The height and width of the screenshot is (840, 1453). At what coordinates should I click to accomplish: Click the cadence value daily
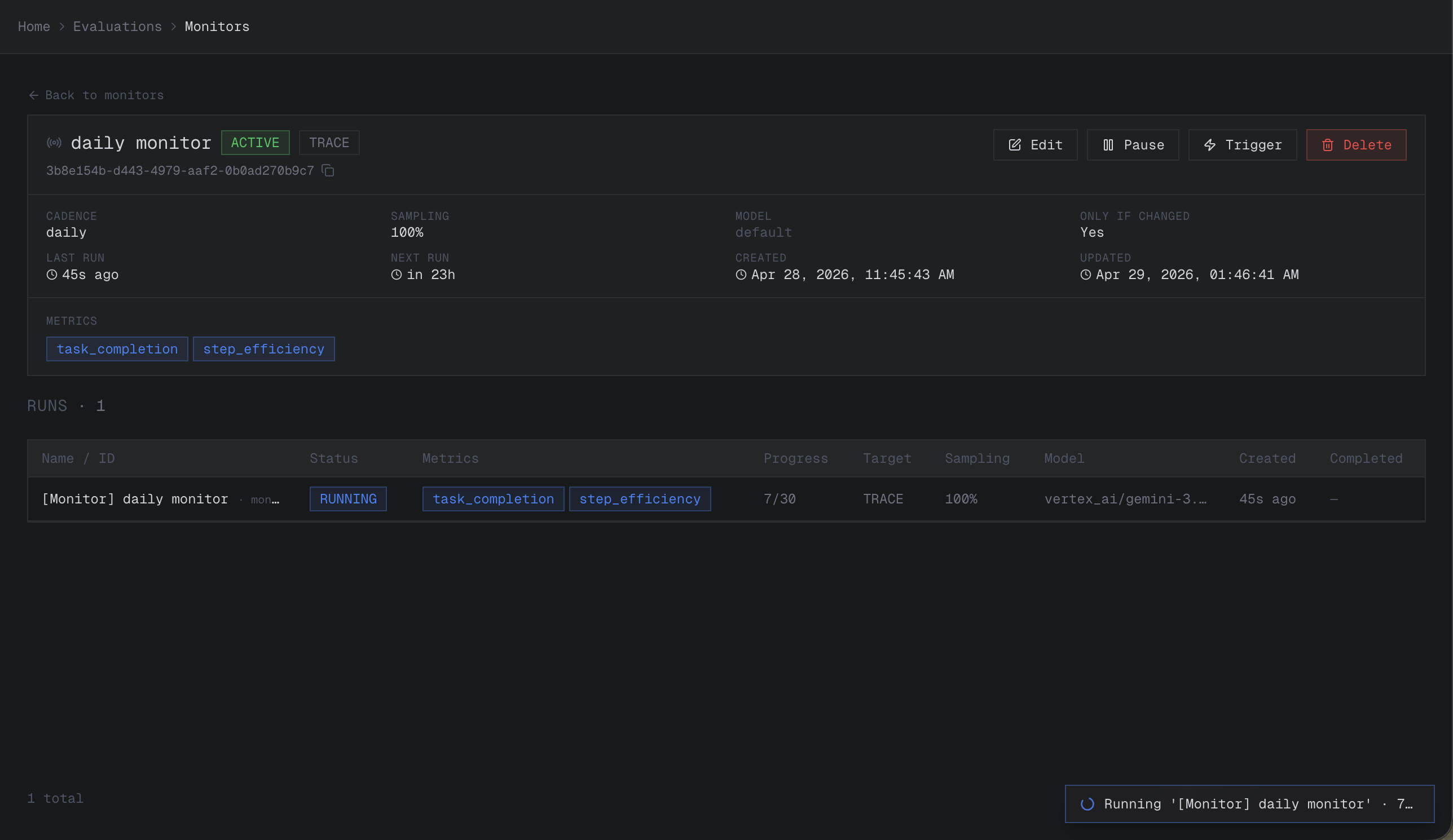click(x=67, y=233)
